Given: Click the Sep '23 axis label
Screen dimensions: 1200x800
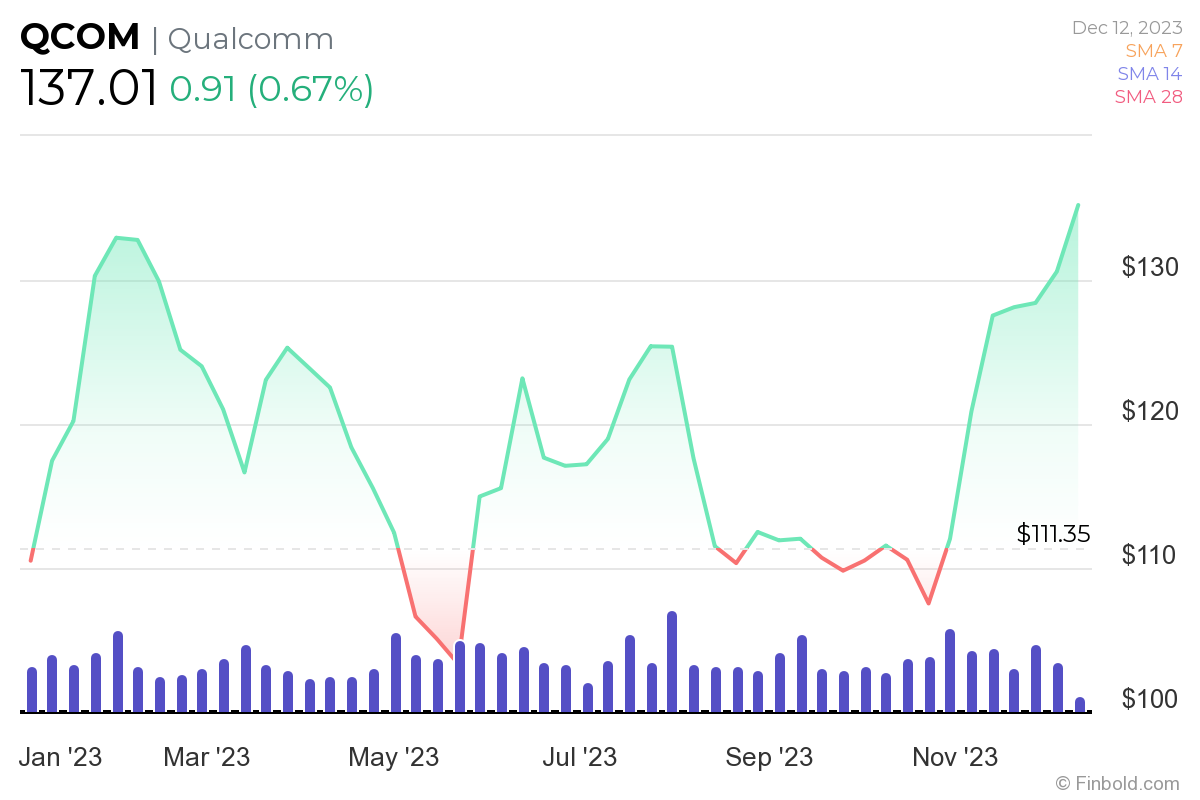Looking at the screenshot, I should pos(768,757).
